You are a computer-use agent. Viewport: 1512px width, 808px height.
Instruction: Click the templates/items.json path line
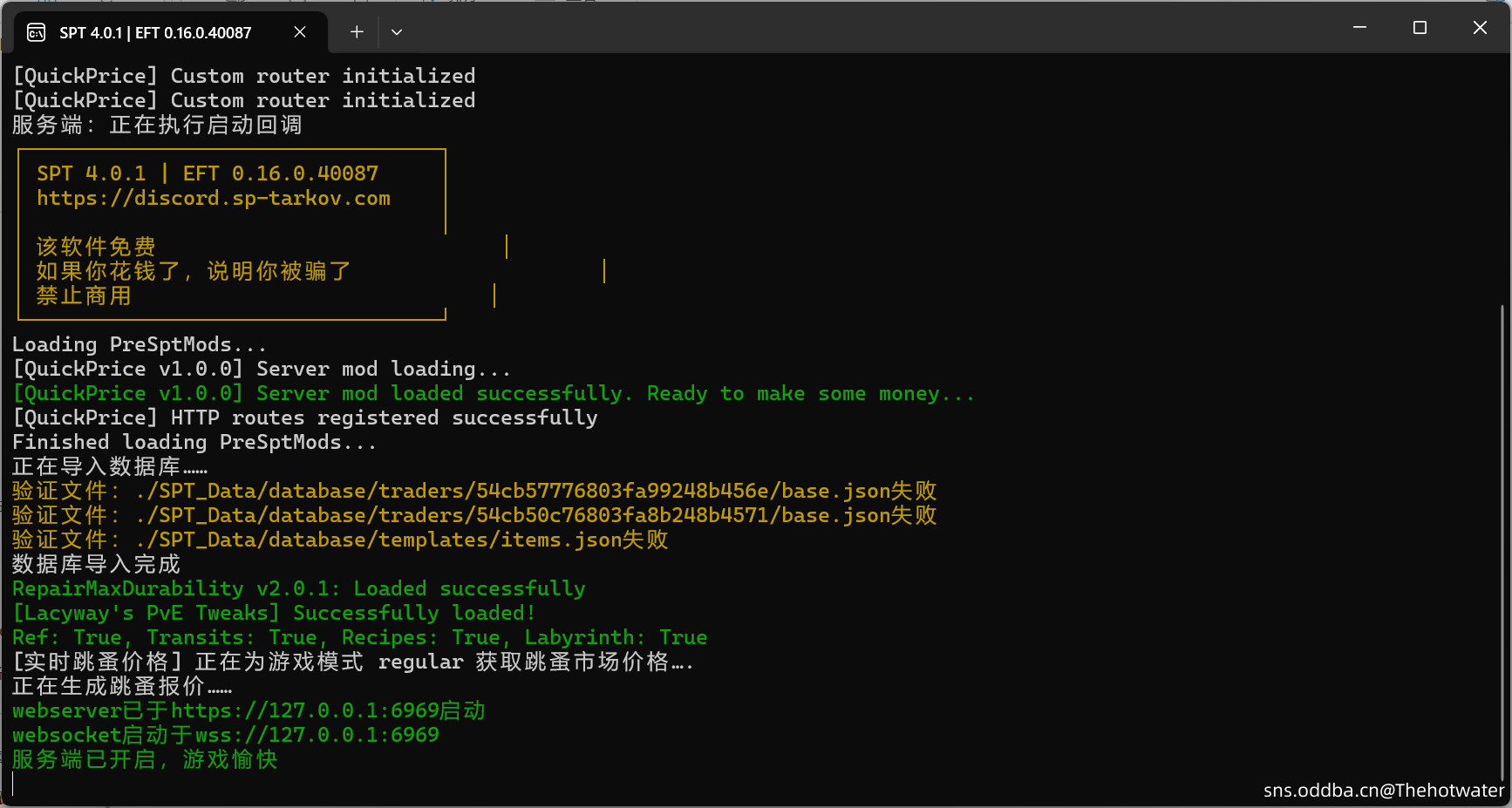pos(401,540)
